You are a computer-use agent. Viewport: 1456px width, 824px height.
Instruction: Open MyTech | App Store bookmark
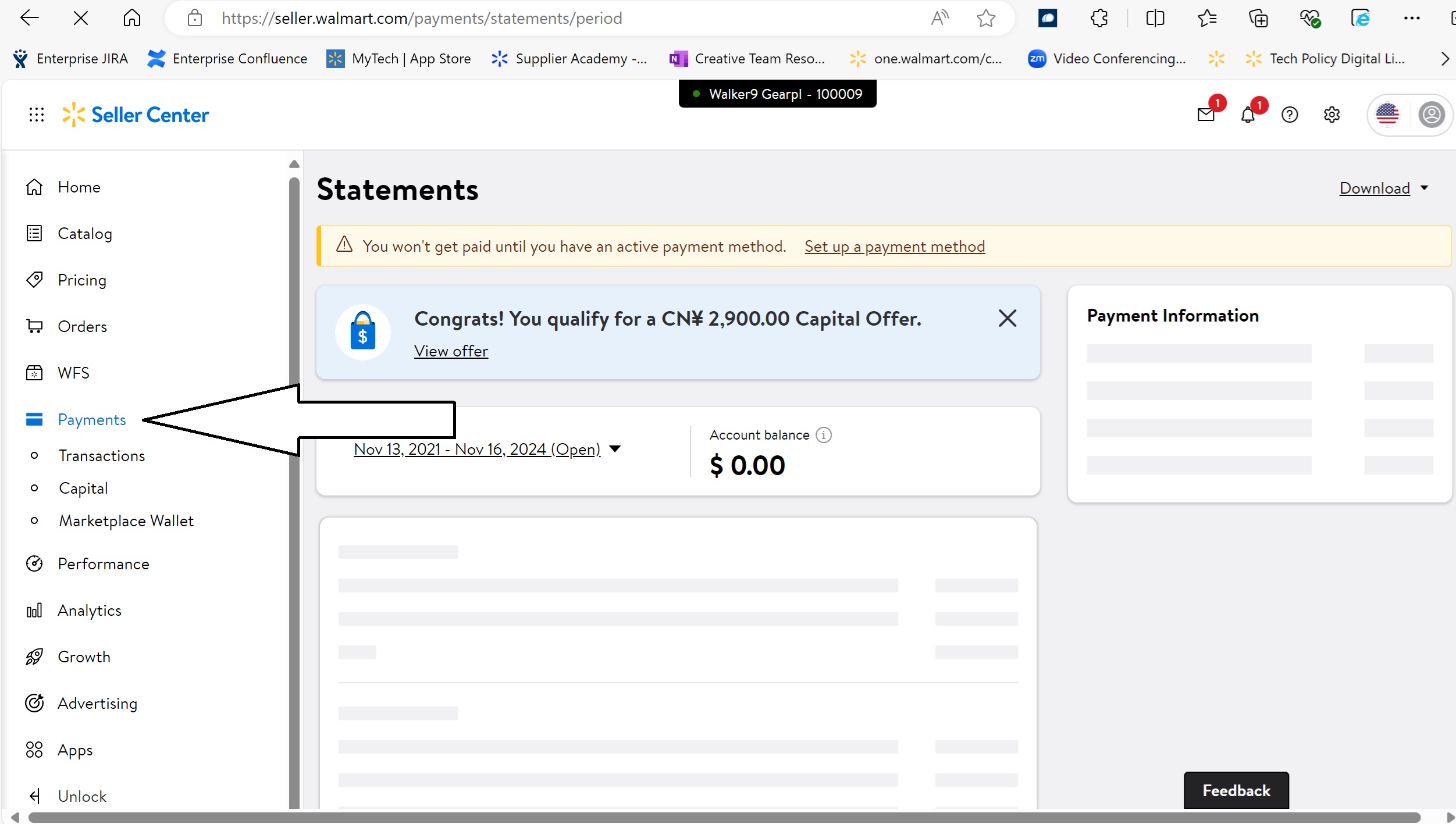click(x=398, y=59)
